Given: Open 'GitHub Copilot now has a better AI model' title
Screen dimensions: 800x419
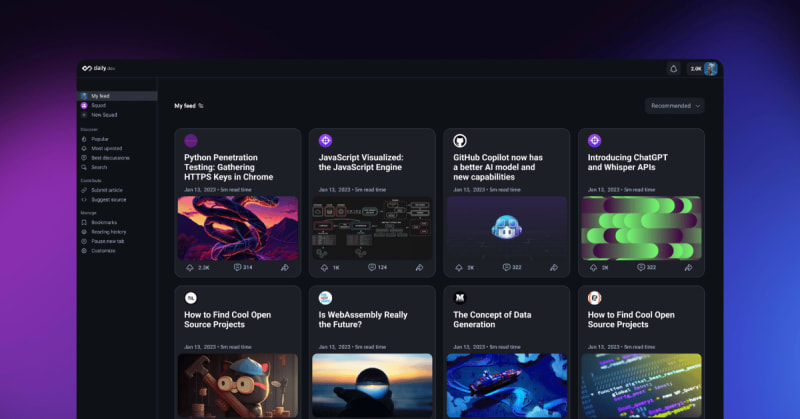Looking at the screenshot, I should pyautogui.click(x=498, y=167).
